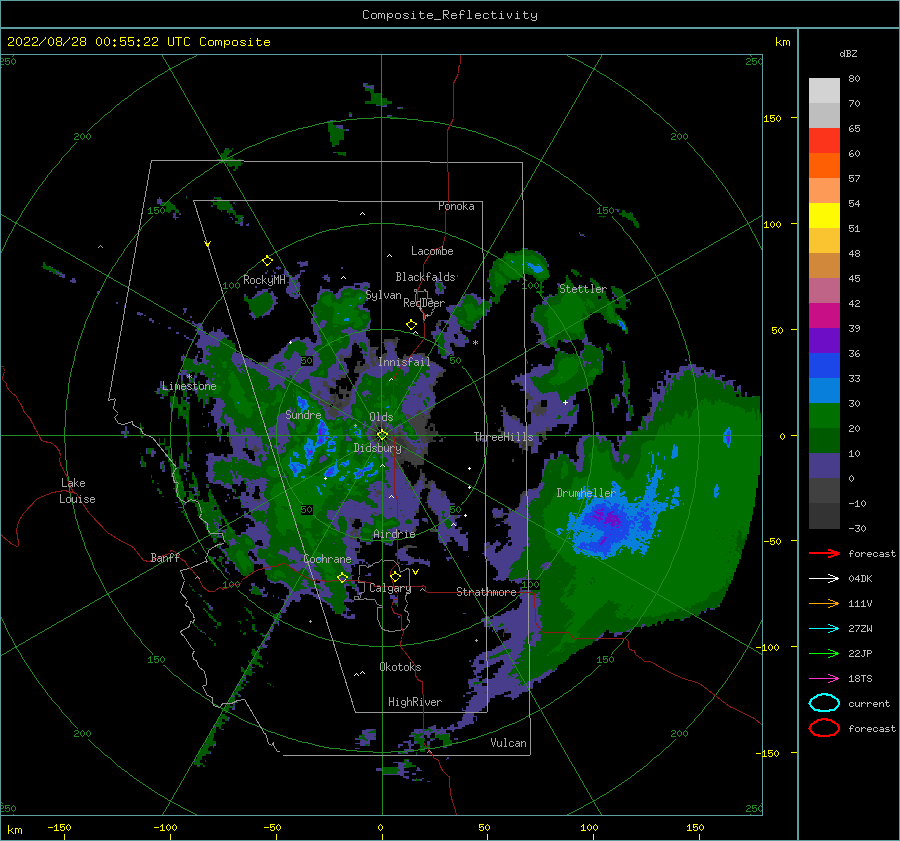Click the 30 dBZ light blue color swatch
Screen dimensions: 900x841
[824, 391]
